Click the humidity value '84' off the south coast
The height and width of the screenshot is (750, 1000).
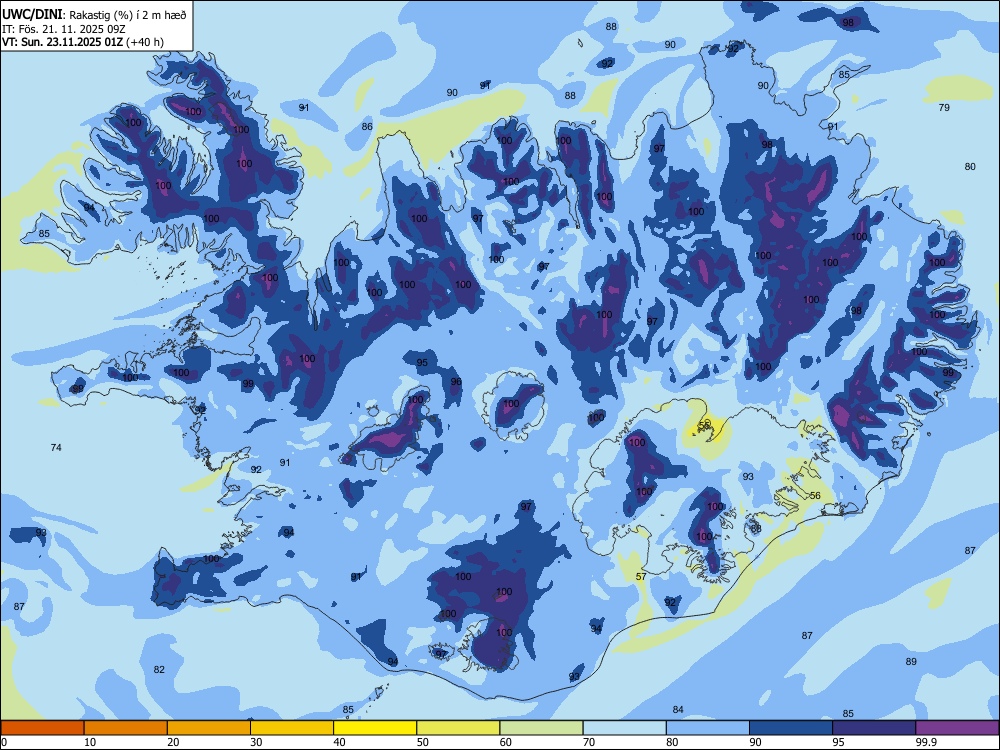[678, 710]
